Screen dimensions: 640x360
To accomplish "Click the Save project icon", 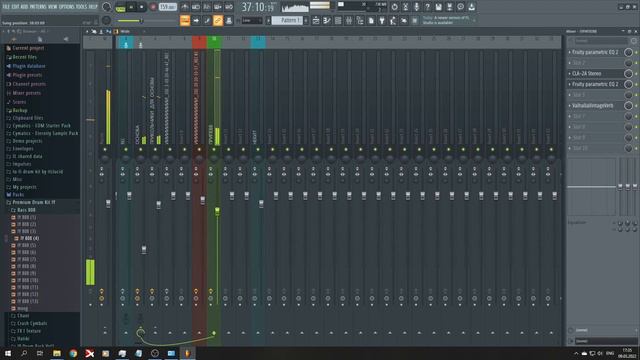I will point(438,7).
